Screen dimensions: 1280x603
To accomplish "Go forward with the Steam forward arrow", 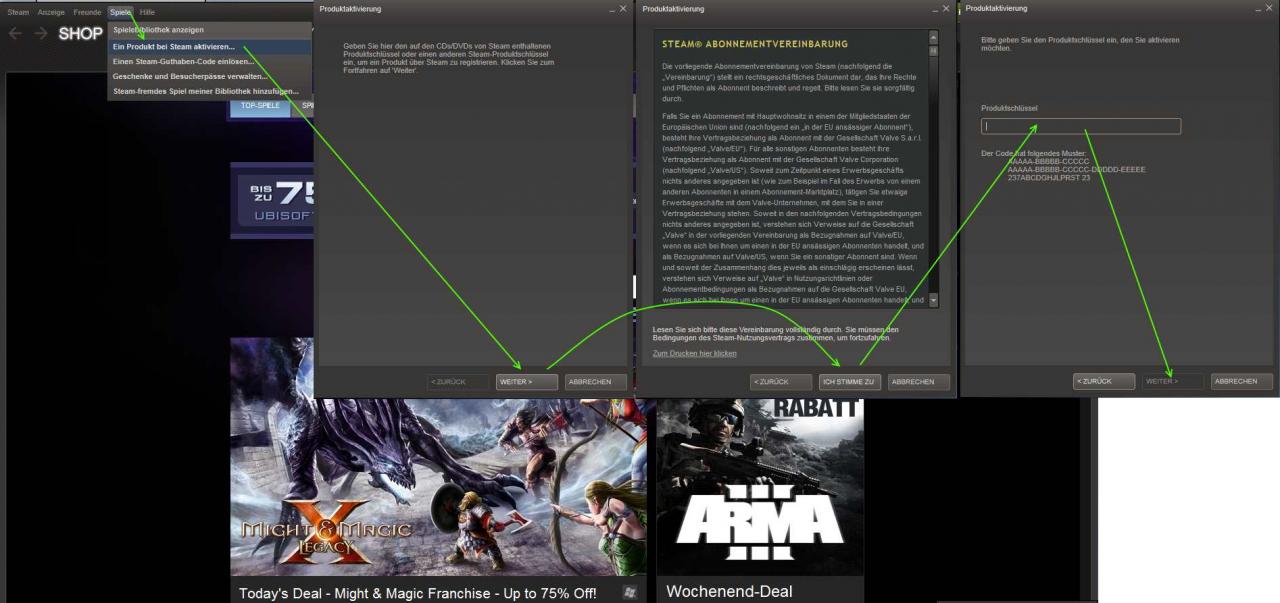I will [x=40, y=33].
